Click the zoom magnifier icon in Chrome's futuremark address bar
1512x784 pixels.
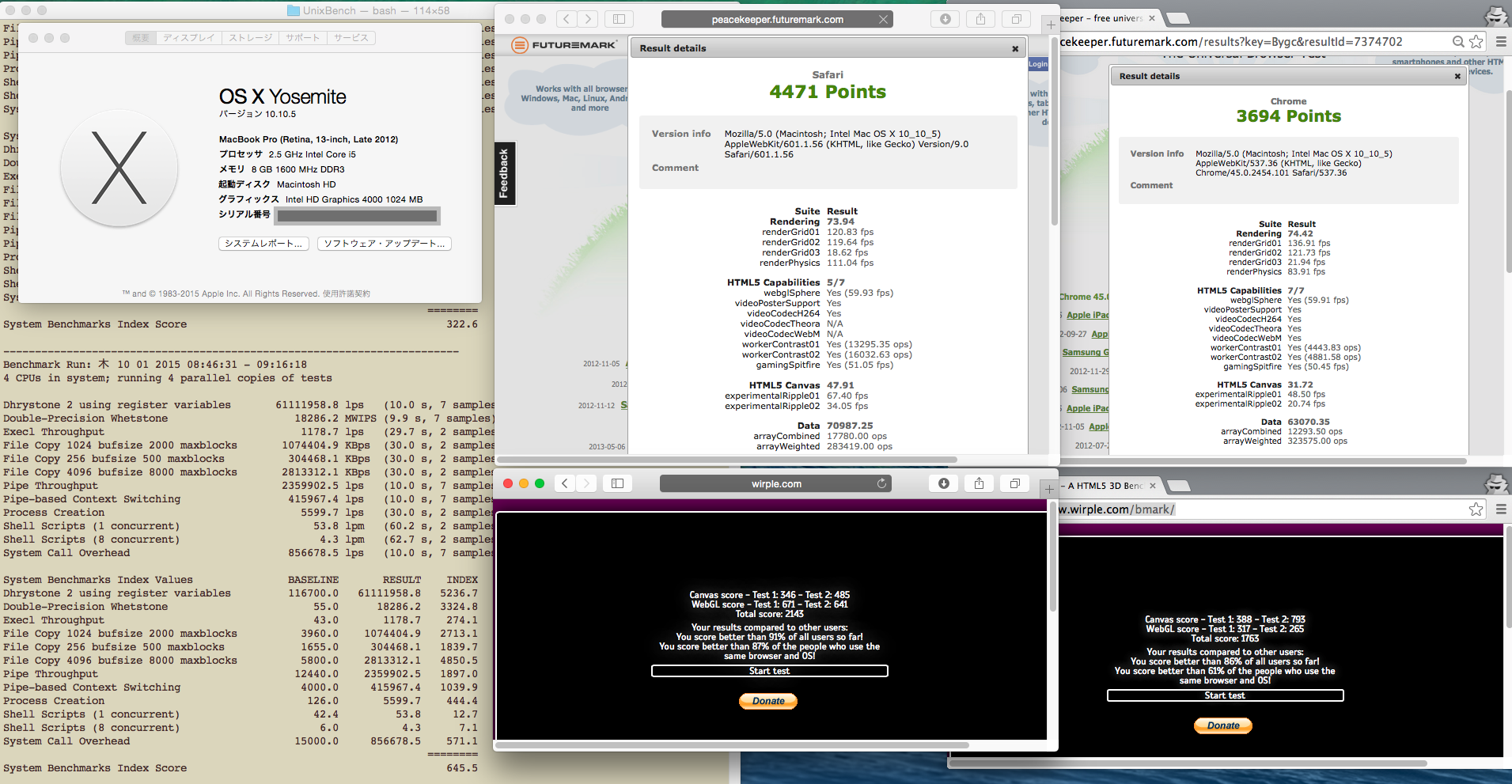(1458, 41)
